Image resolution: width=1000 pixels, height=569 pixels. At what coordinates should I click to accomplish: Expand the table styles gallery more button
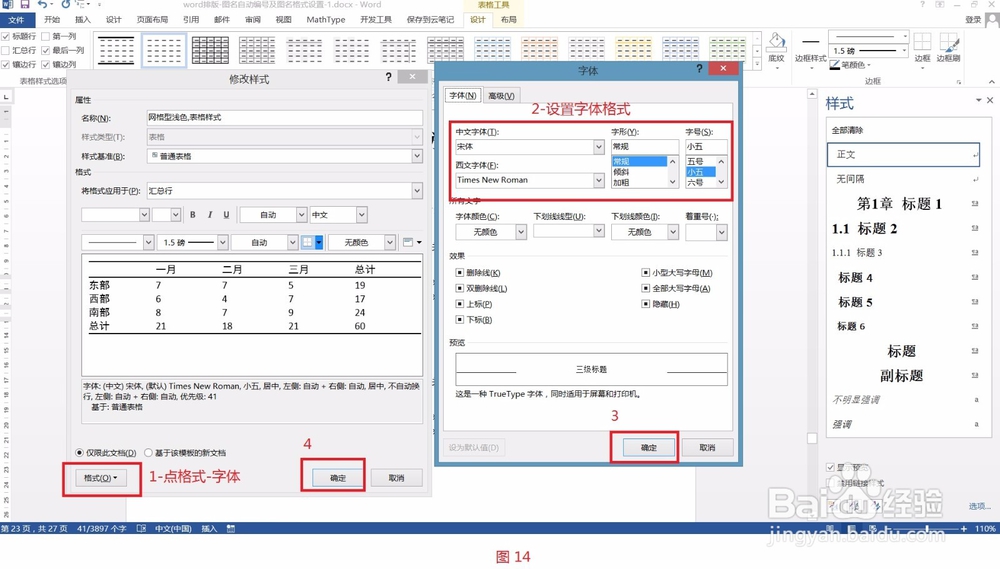click(x=757, y=64)
